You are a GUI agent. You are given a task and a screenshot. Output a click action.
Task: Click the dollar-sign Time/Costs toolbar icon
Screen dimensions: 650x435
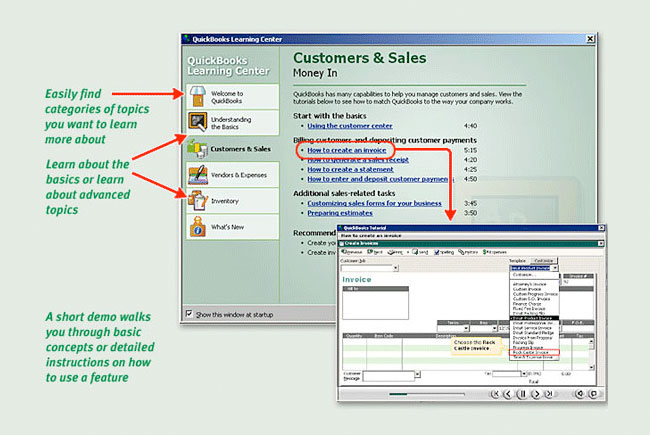click(495, 252)
